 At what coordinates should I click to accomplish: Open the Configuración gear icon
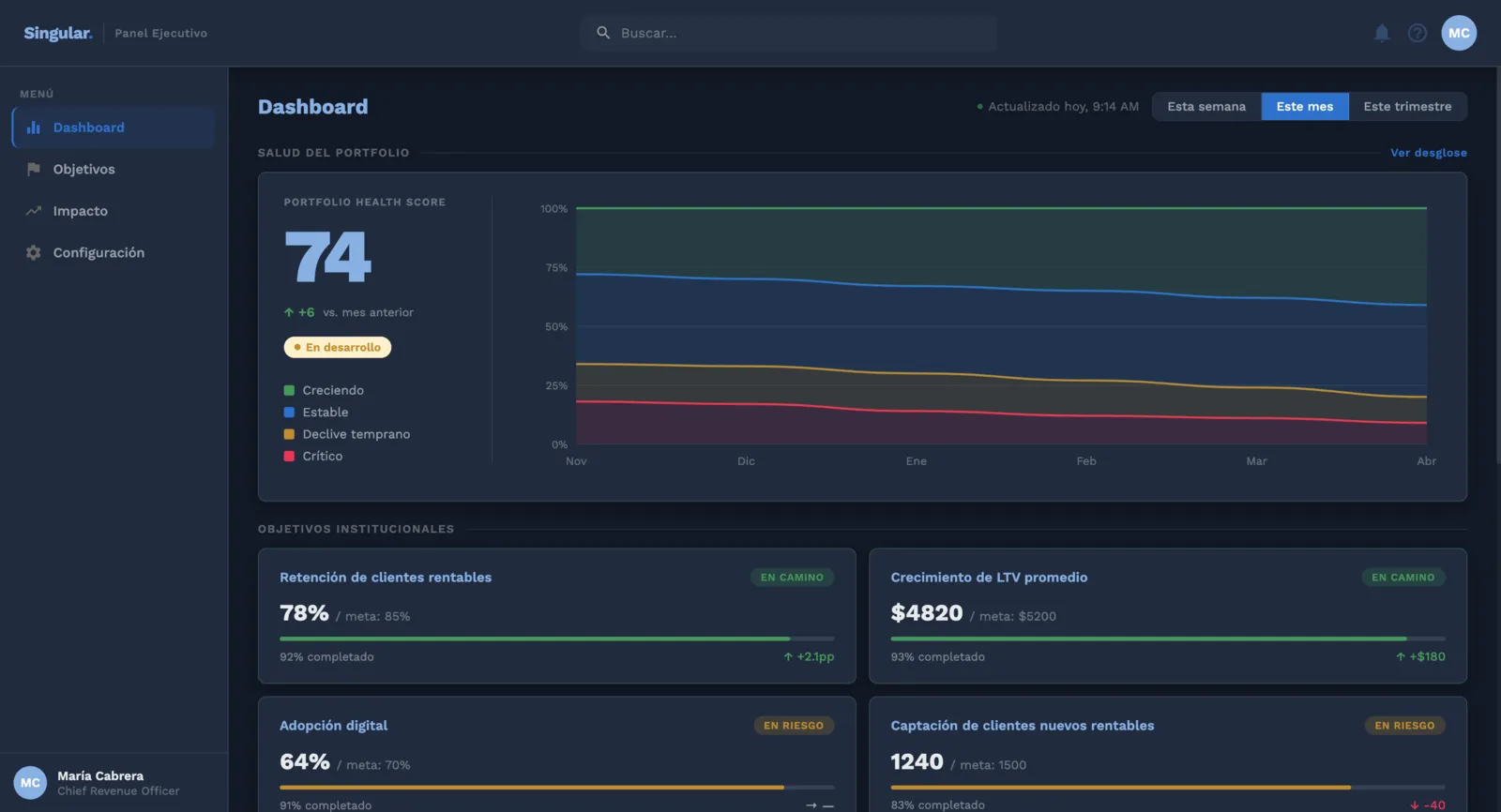(34, 252)
